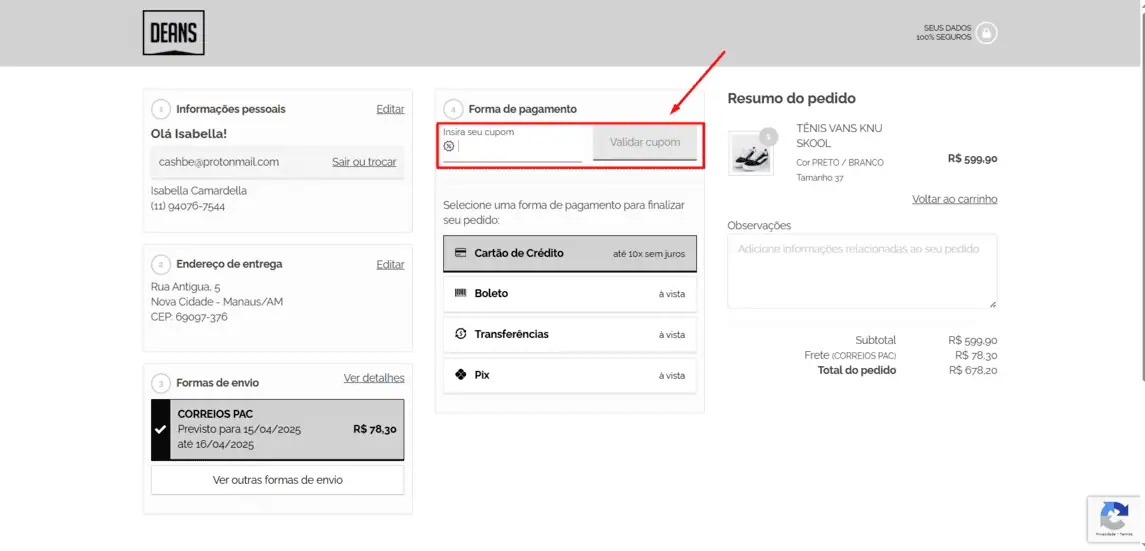Click the Vans sneaker product thumbnail
Viewport: 1145px width, 551px height.
coord(751,153)
